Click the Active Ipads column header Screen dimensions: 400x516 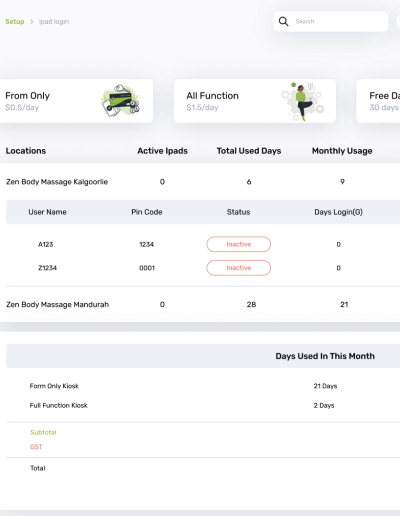tap(162, 151)
